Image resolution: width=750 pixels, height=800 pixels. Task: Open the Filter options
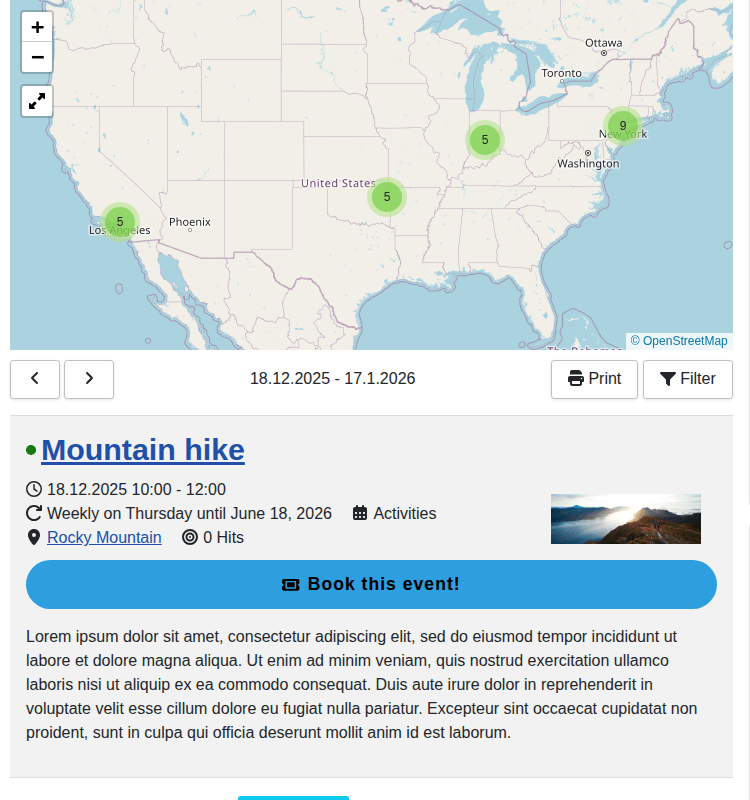pos(687,379)
